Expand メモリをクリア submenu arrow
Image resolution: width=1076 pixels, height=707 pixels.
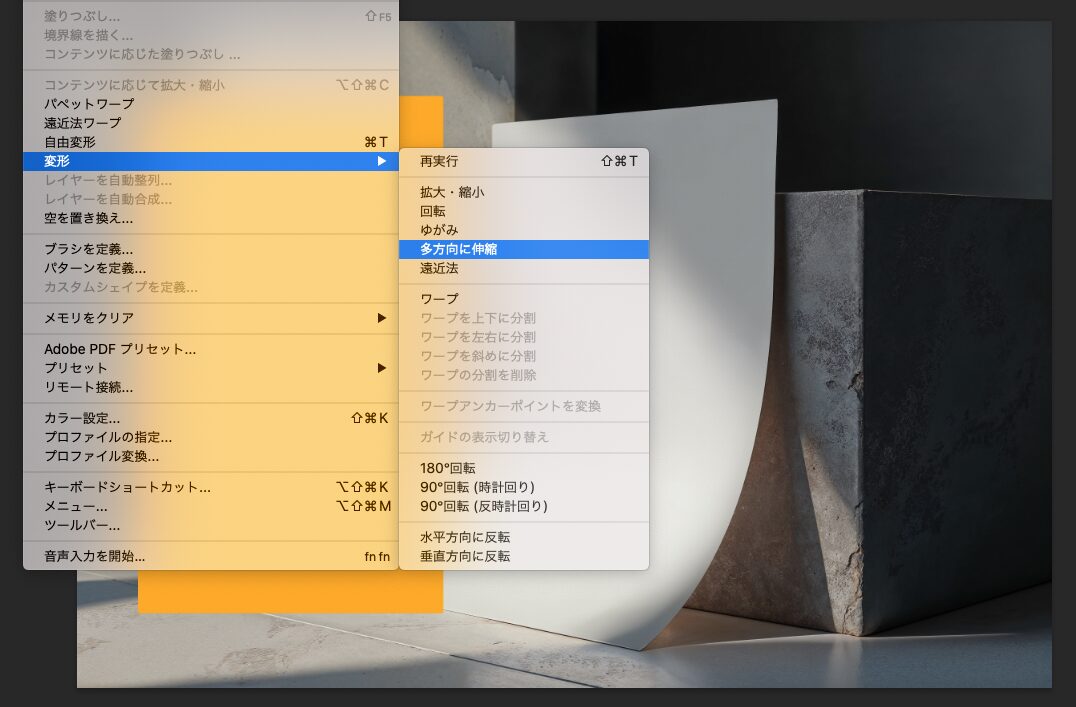382,318
